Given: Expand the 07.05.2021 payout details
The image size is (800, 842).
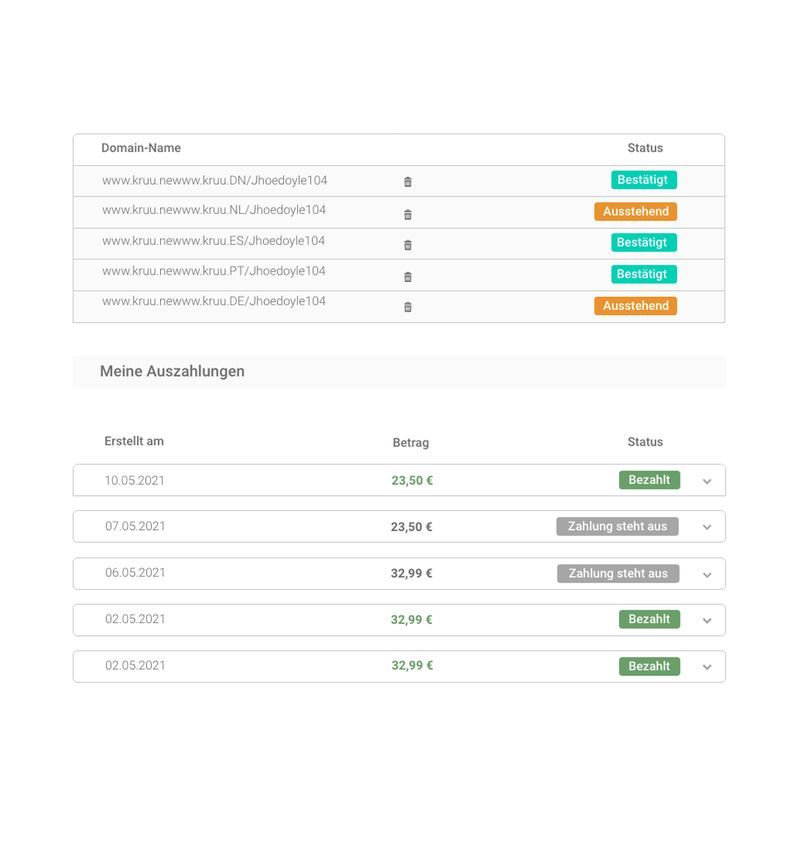Looking at the screenshot, I should point(707,527).
